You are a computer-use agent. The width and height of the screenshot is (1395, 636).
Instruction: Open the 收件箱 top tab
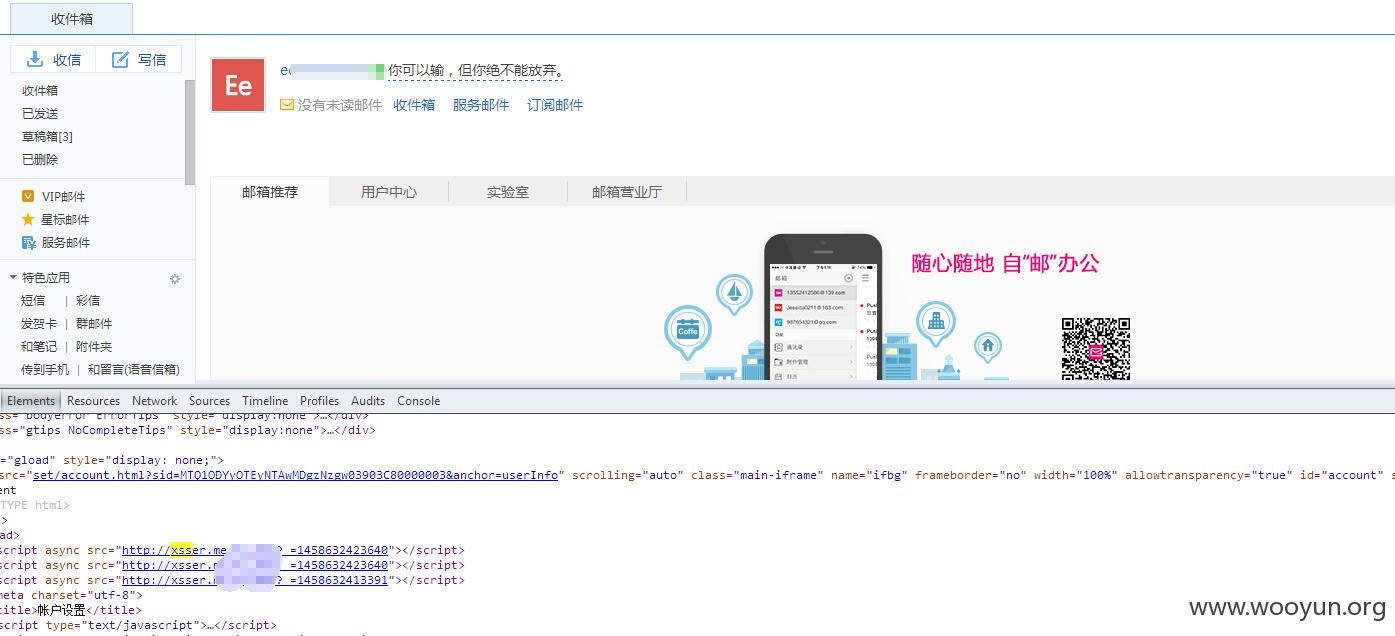tap(72, 18)
